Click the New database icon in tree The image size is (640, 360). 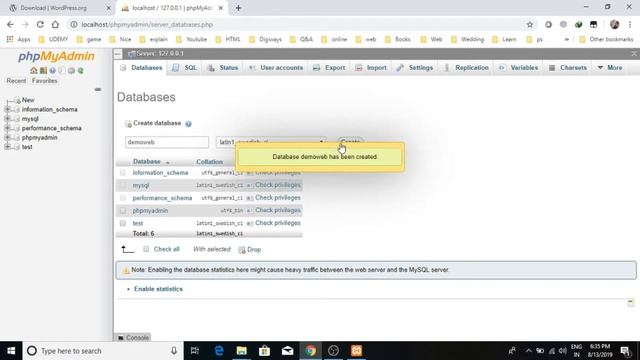click(x=17, y=100)
